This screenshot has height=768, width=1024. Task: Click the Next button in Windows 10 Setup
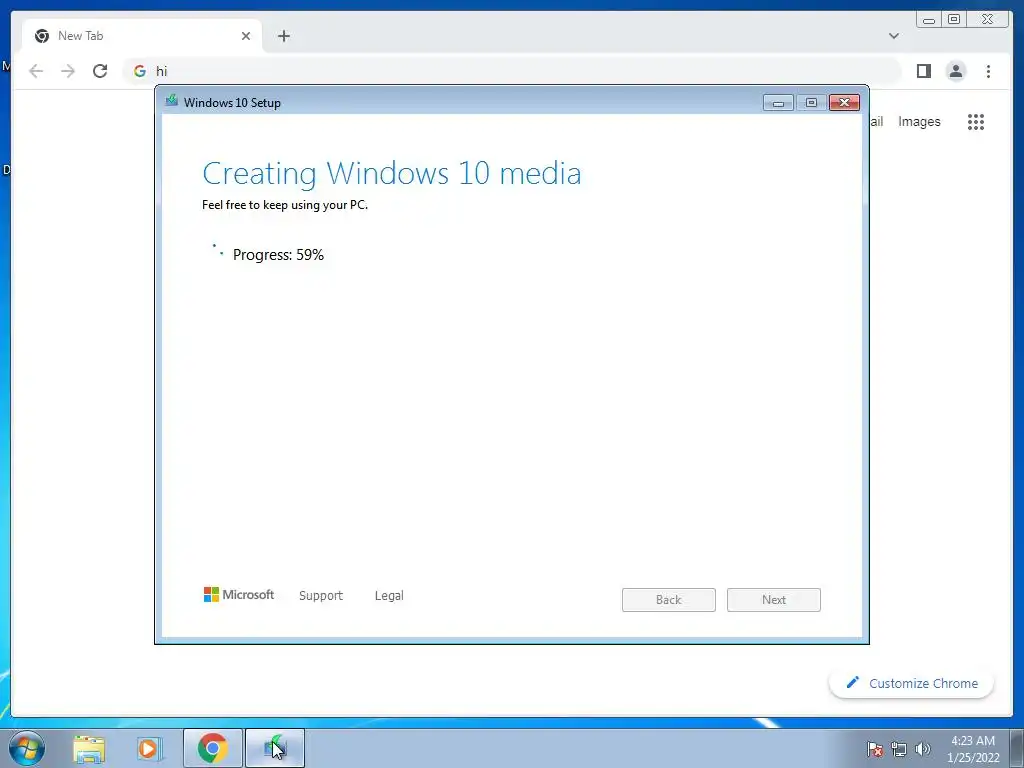point(774,600)
